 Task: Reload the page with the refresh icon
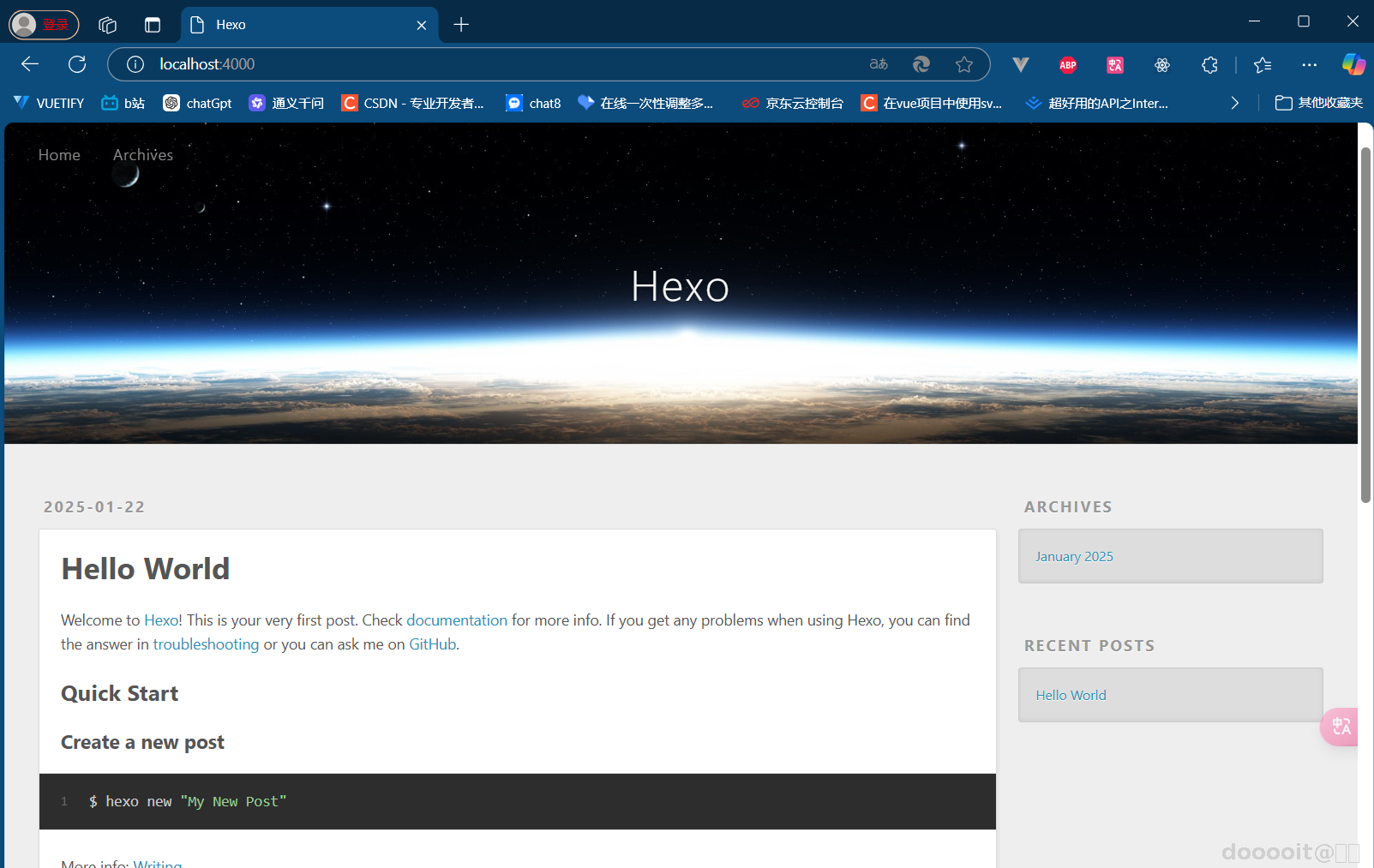point(77,64)
